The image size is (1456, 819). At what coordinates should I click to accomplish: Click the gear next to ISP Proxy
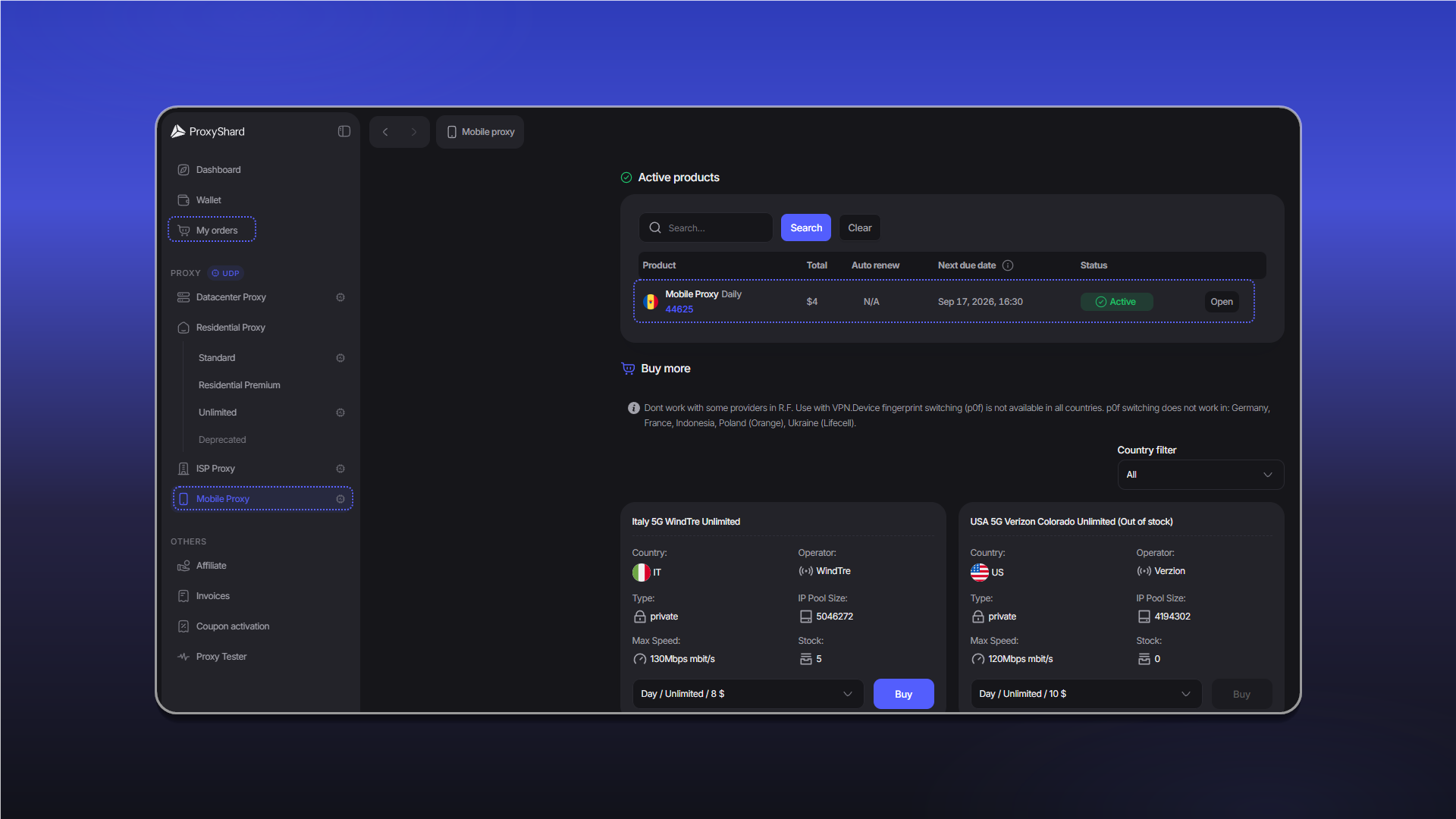pos(340,469)
